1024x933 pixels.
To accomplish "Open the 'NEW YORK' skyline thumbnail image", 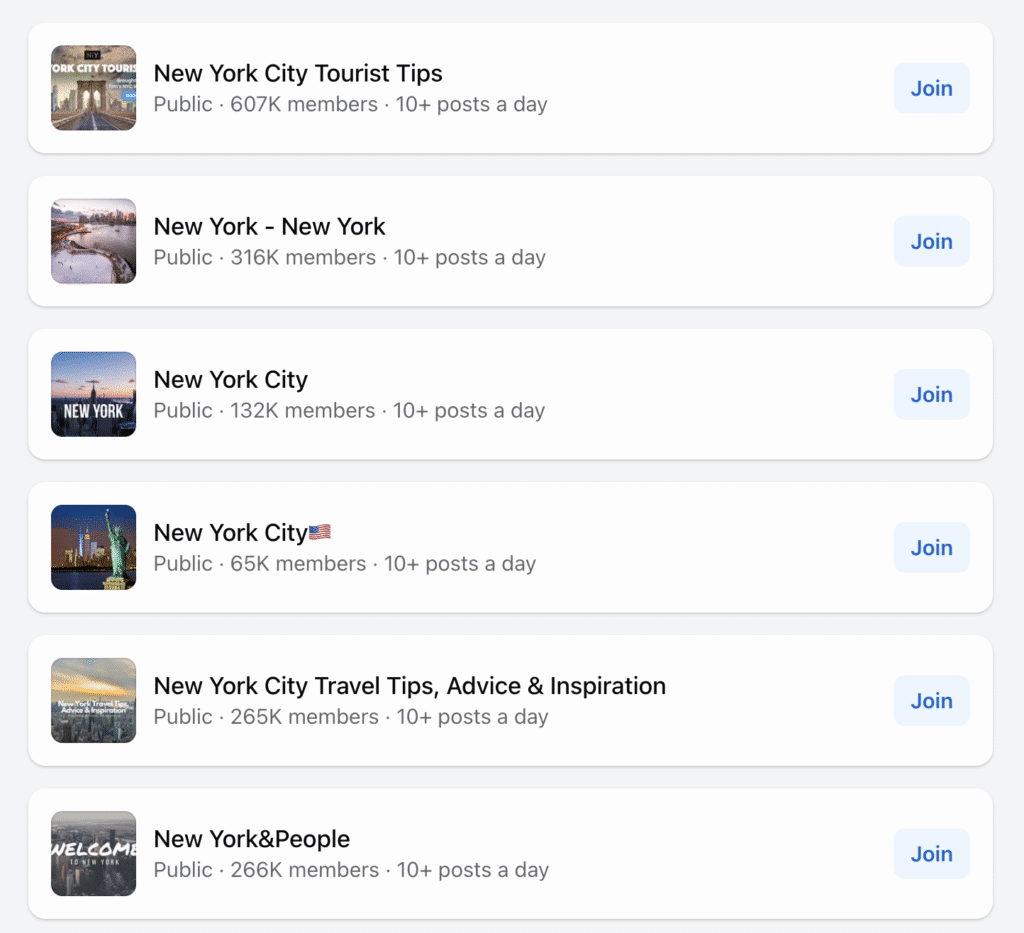I will click(x=93, y=394).
